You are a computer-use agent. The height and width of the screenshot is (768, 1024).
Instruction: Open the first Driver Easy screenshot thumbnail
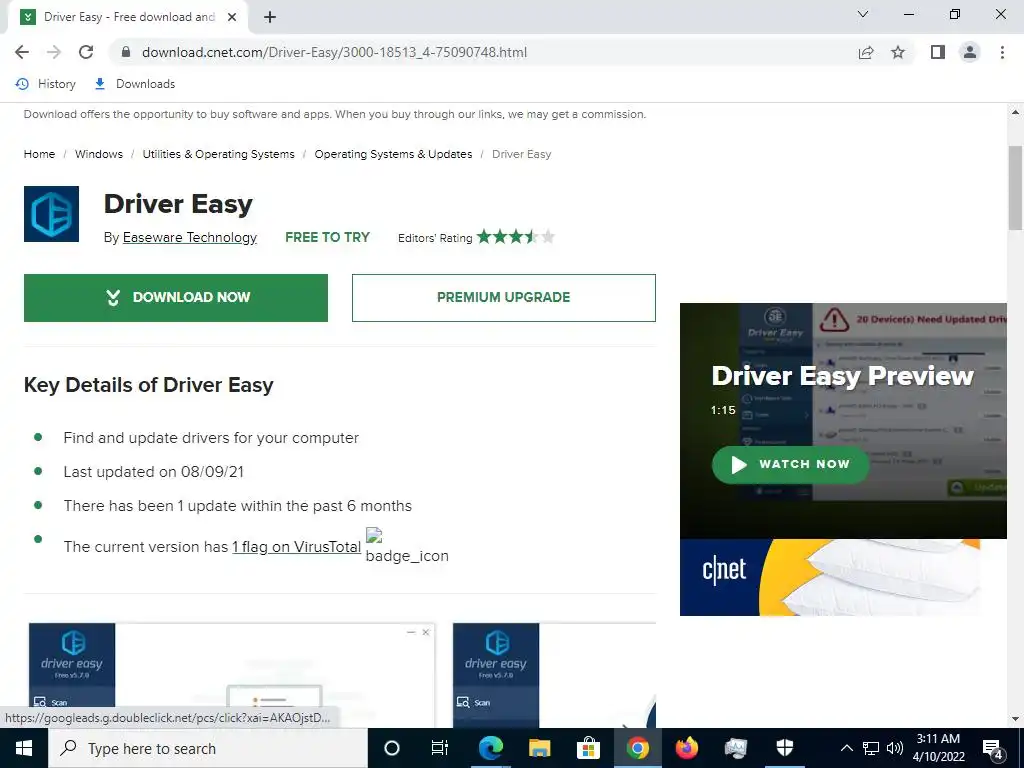232,675
